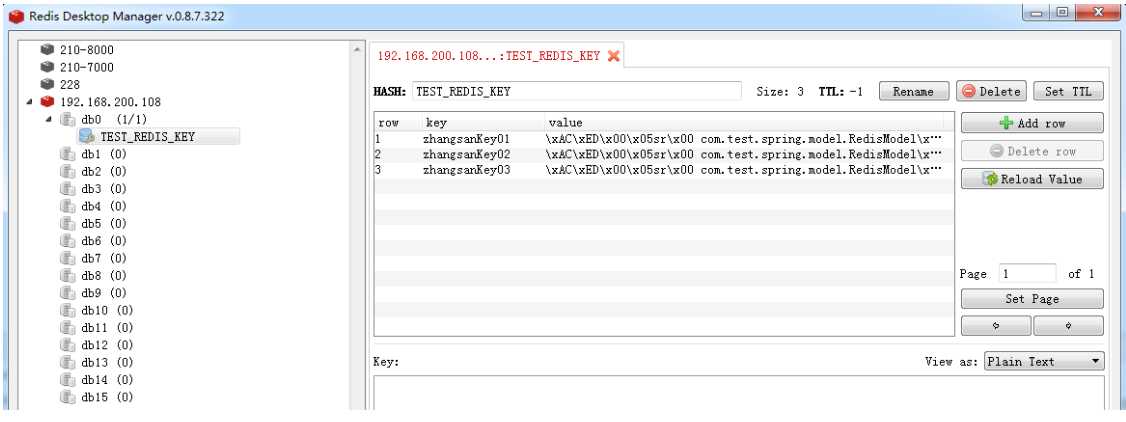Go to previous page arrow button
Viewport: 1126px width, 422px height.
[996, 326]
